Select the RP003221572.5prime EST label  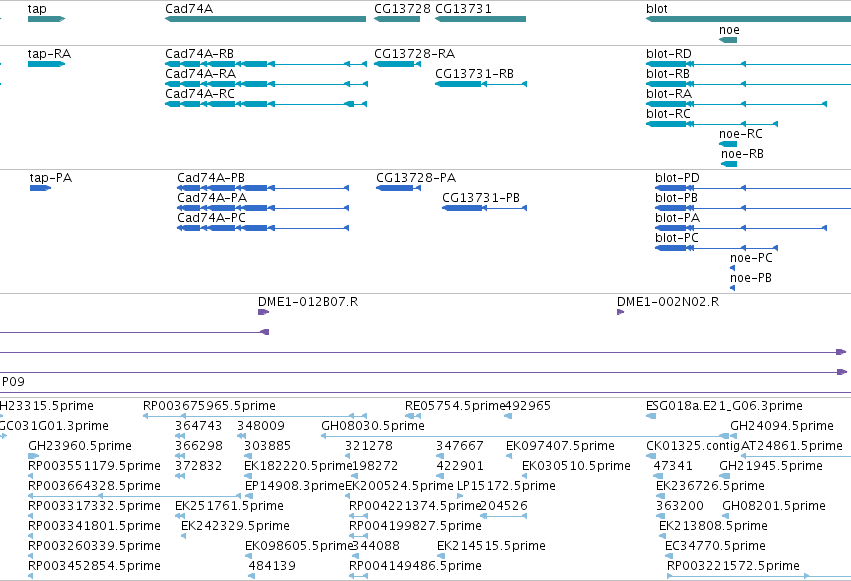[x=733, y=566]
